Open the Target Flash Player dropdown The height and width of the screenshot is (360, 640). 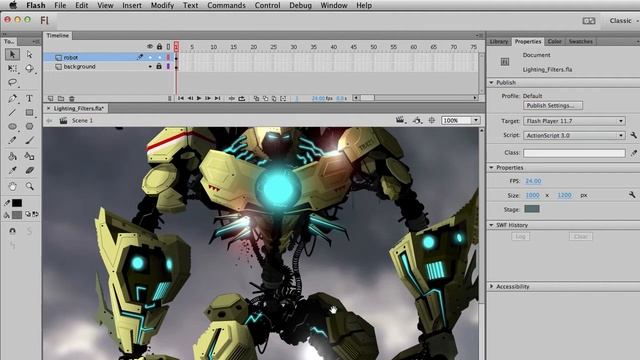coord(574,121)
